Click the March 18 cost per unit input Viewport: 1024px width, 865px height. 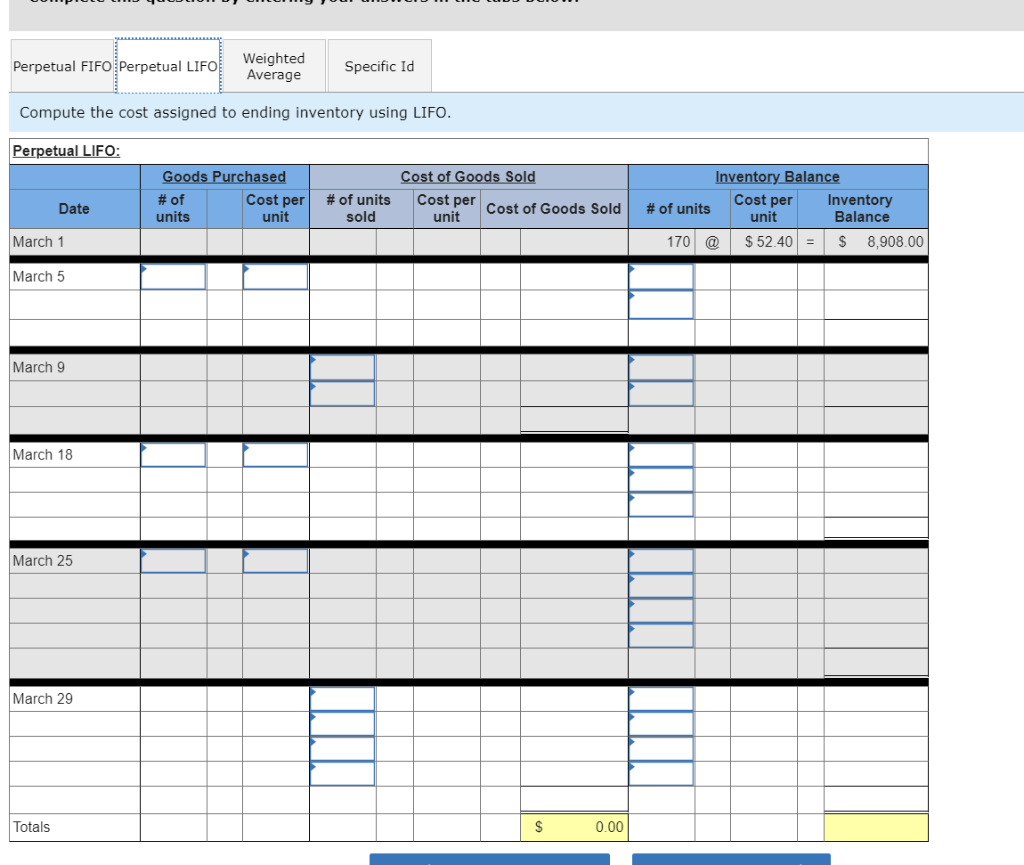pos(275,454)
